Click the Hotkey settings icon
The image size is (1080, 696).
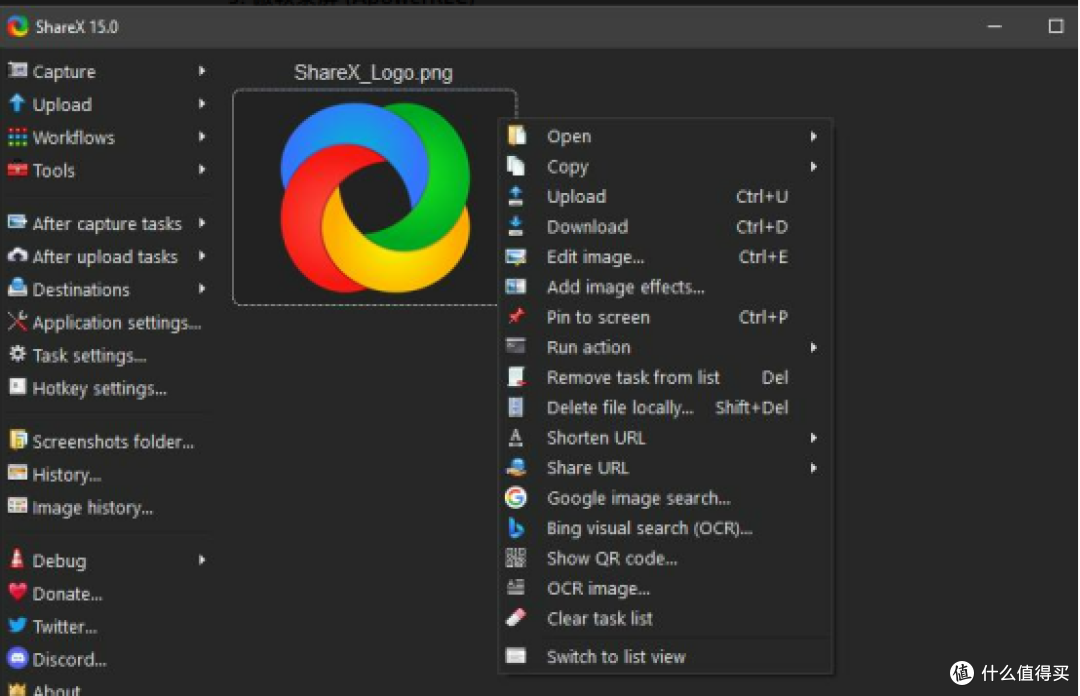[17, 387]
